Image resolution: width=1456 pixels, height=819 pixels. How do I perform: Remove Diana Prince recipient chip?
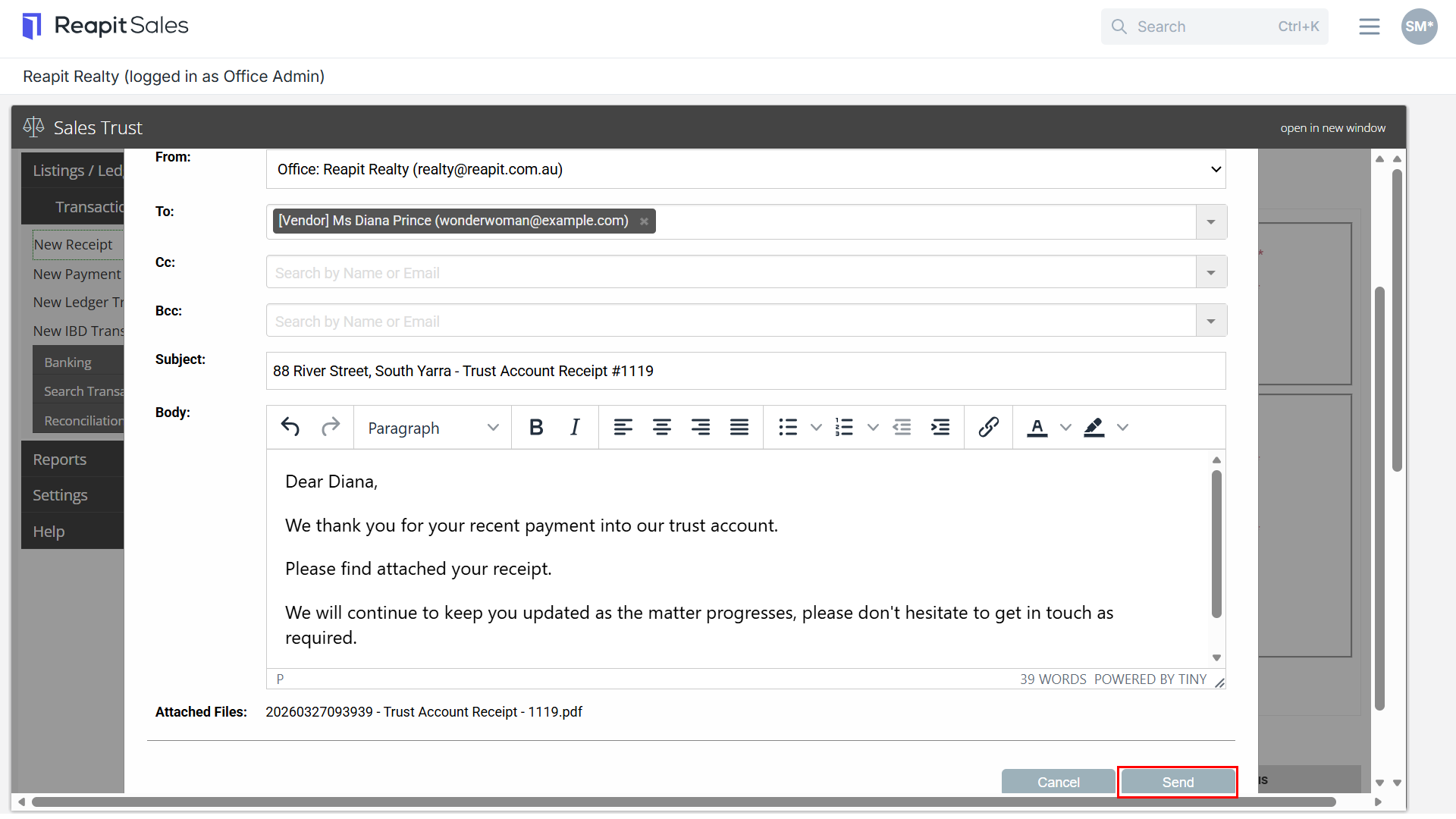644,221
